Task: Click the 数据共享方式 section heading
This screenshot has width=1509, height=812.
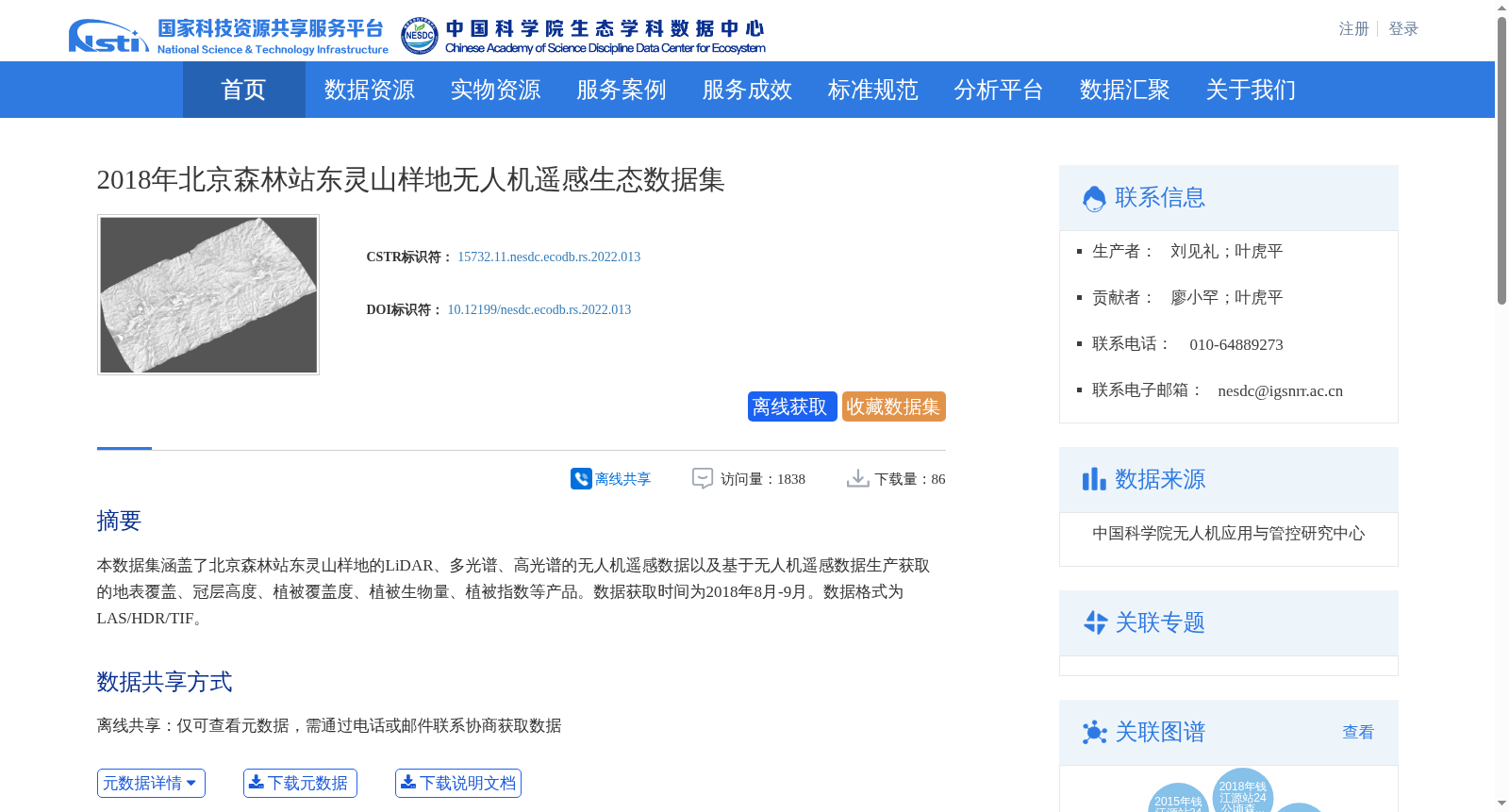Action: [x=164, y=682]
